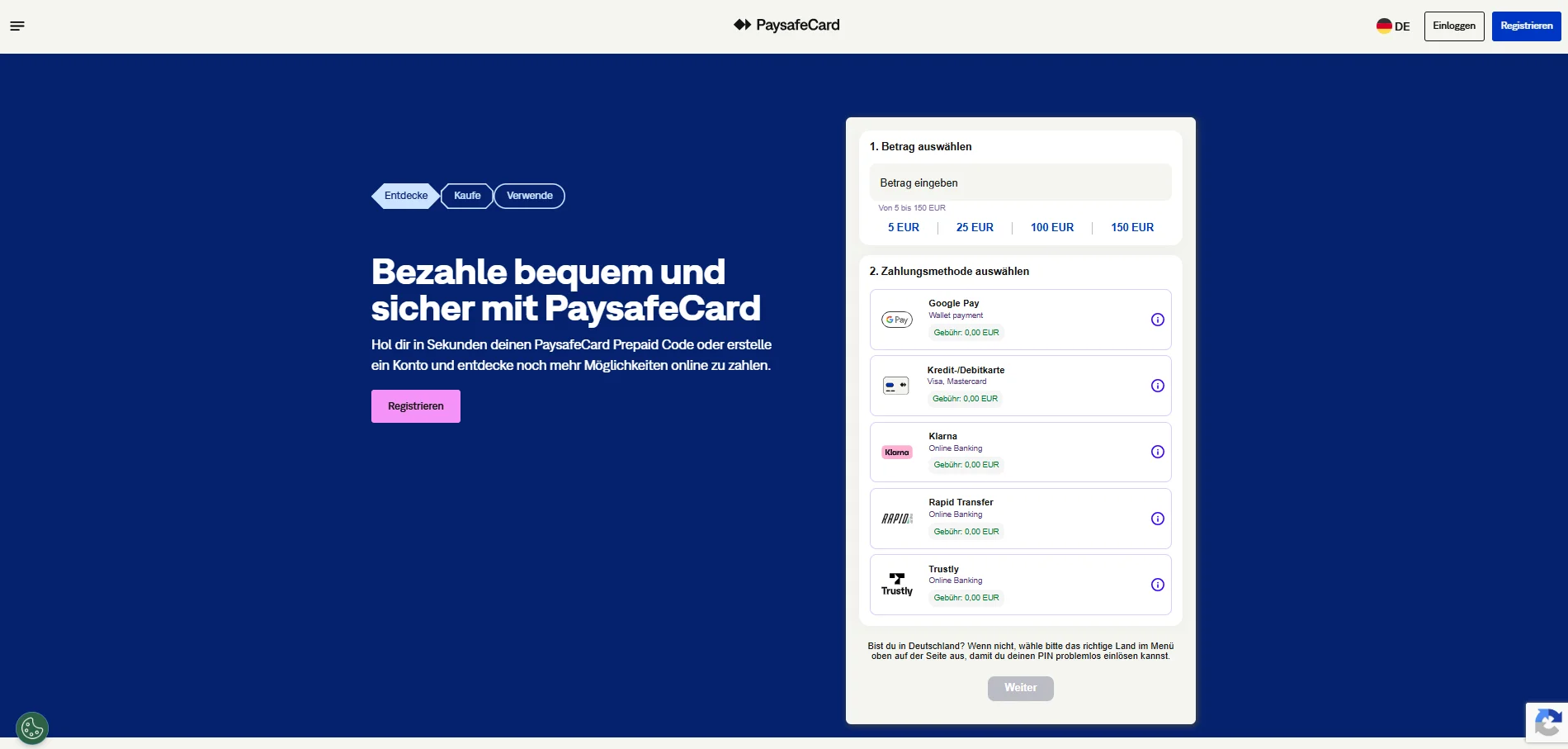
Task: Click the pink Klarna logo
Action: coord(897,453)
